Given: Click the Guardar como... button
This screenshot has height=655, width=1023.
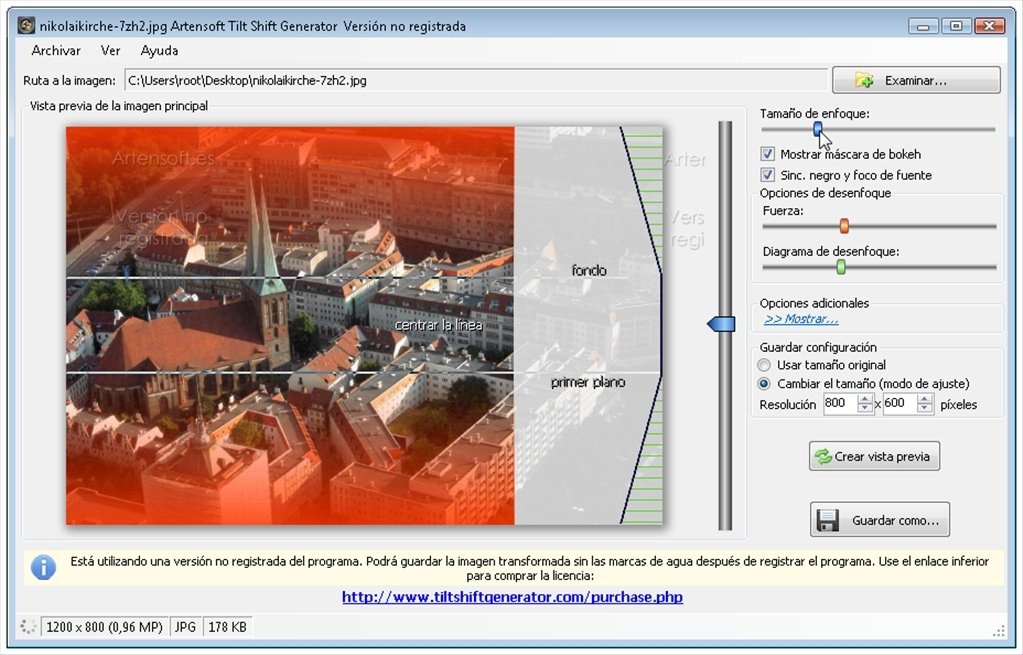Looking at the screenshot, I should [x=879, y=520].
